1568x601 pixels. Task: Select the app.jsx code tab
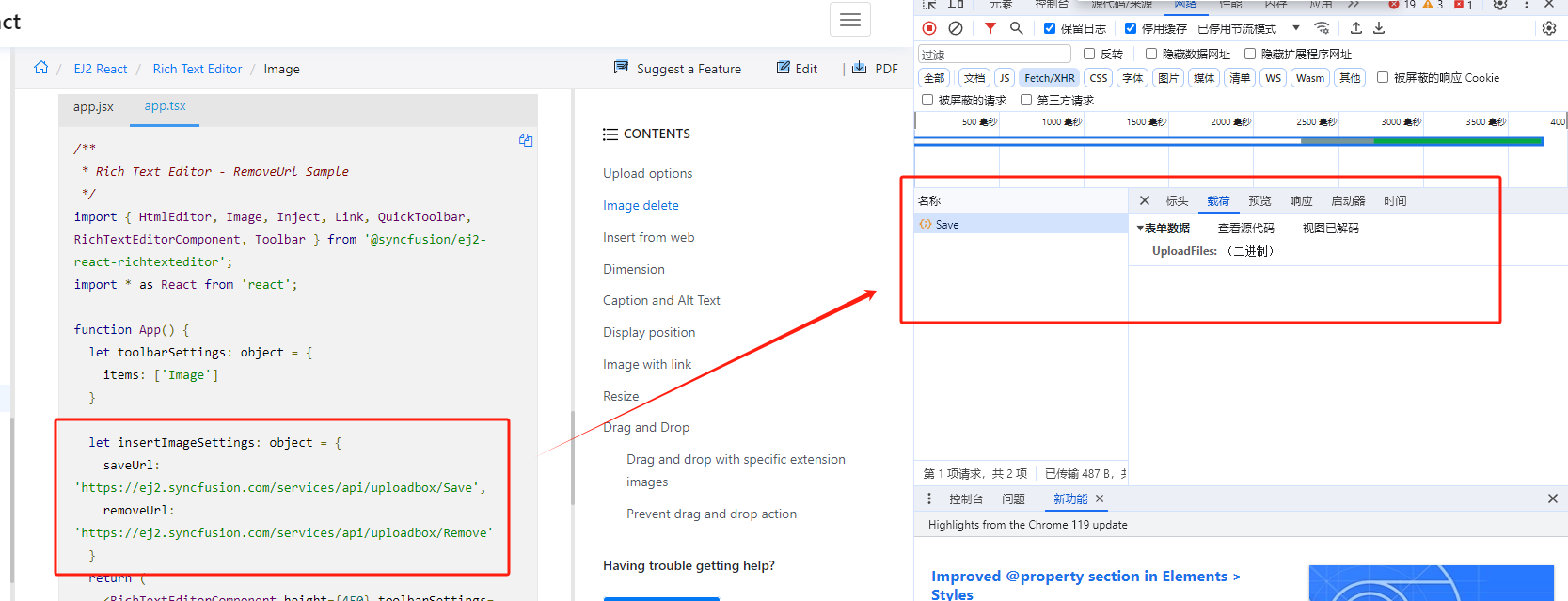point(93,107)
